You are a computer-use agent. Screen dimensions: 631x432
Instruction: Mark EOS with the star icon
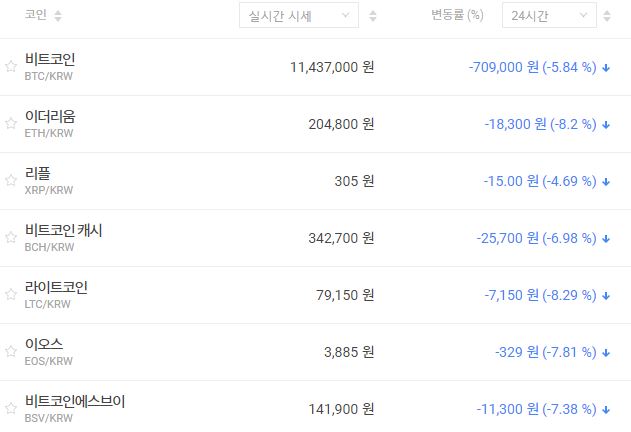coord(11,352)
